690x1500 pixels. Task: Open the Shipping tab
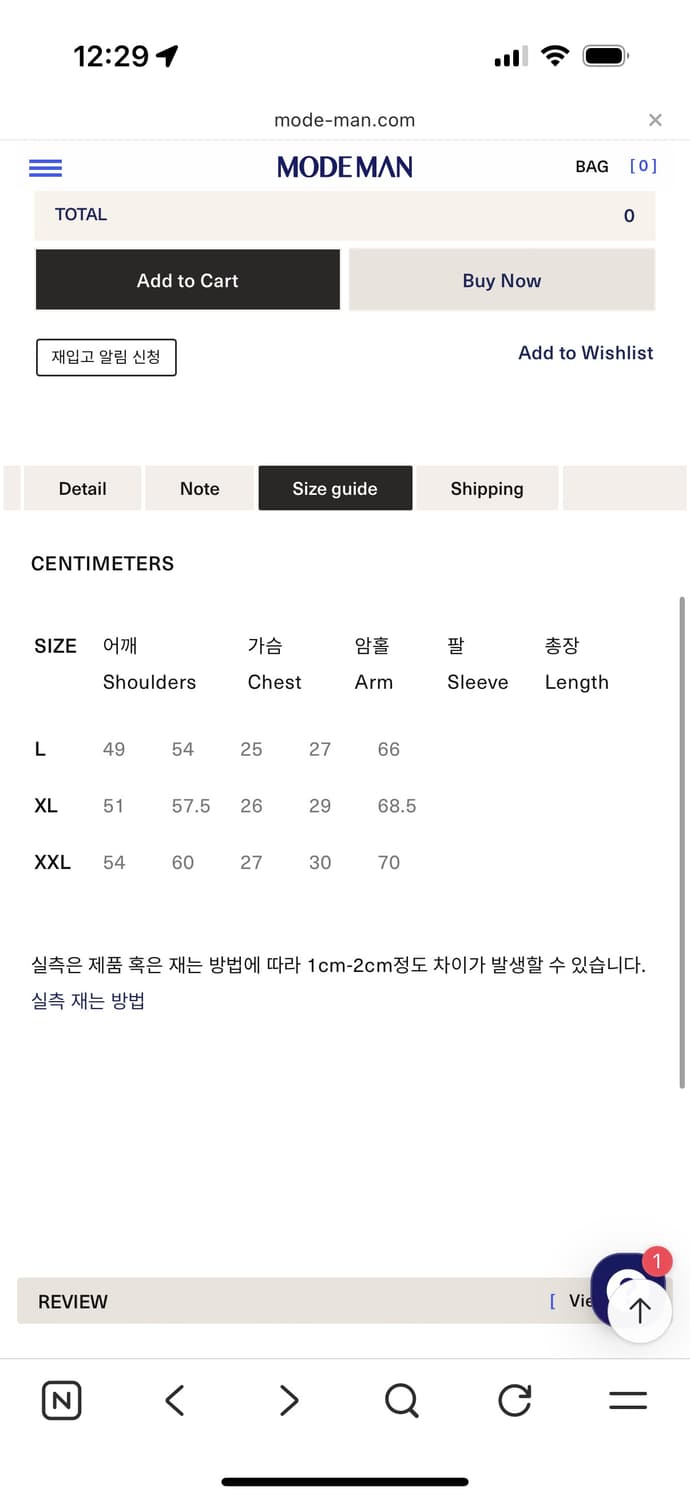click(487, 488)
